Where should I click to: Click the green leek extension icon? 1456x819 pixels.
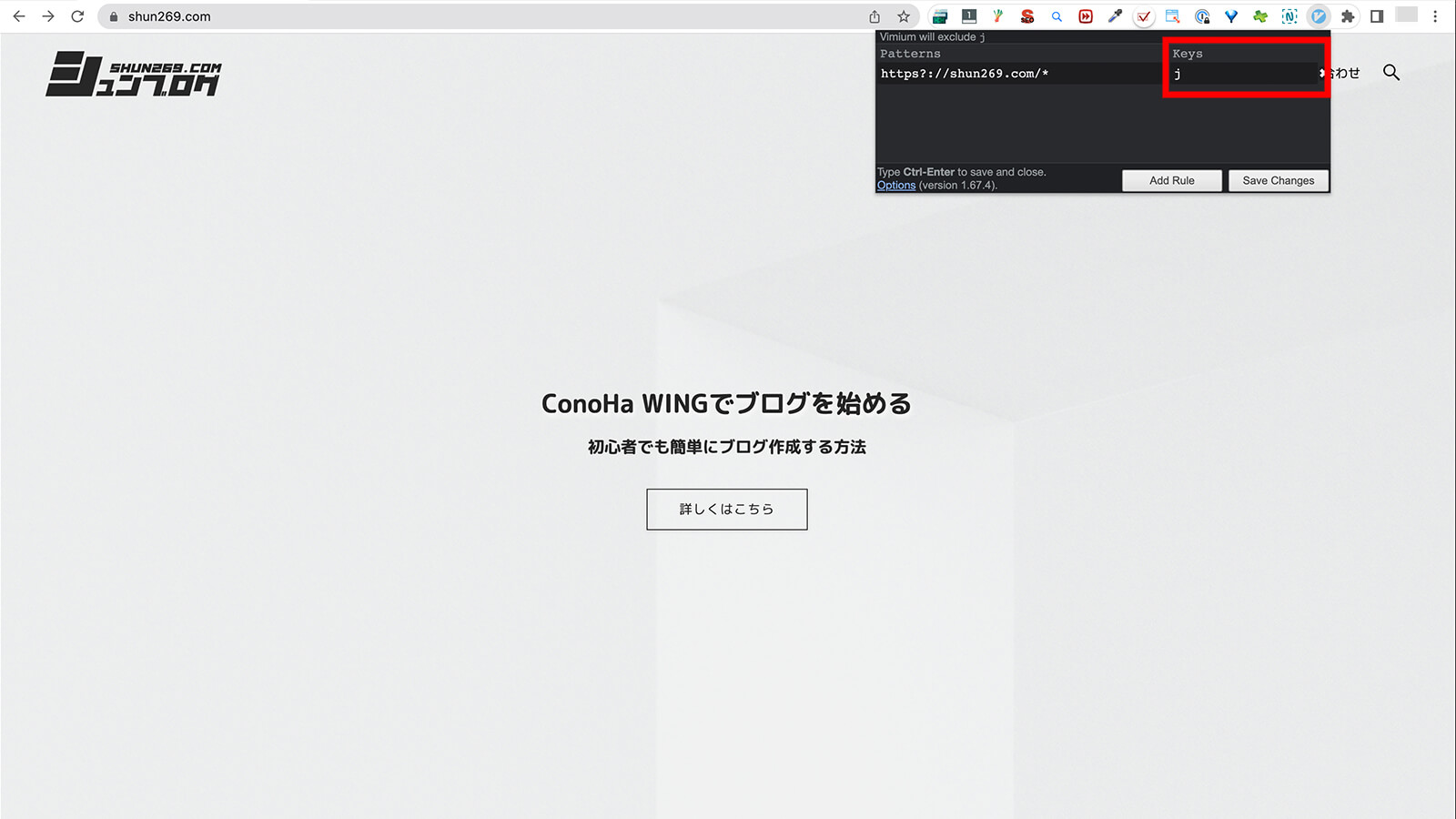[998, 16]
